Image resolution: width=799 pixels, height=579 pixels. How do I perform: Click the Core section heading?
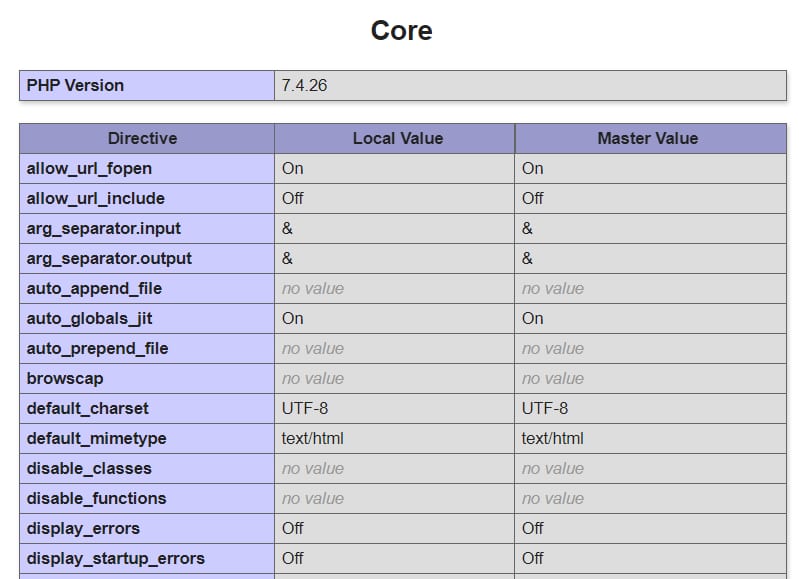tap(401, 30)
